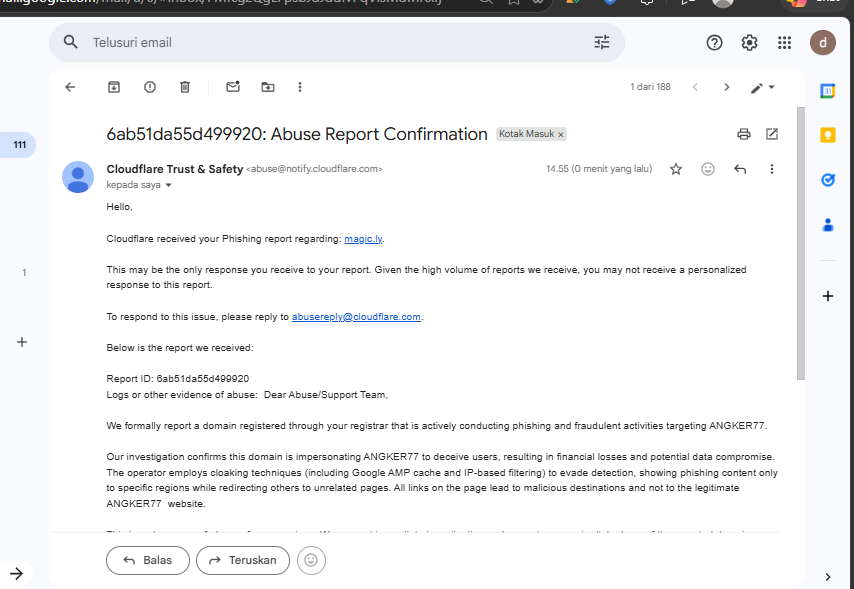The image size is (854, 589).
Task: Create new label with left sidebar plus
Action: [22, 342]
